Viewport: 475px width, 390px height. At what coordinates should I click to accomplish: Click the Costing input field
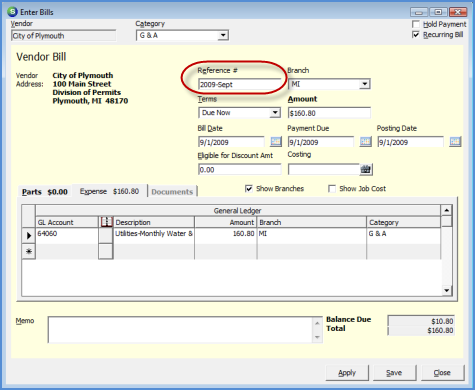coord(324,170)
